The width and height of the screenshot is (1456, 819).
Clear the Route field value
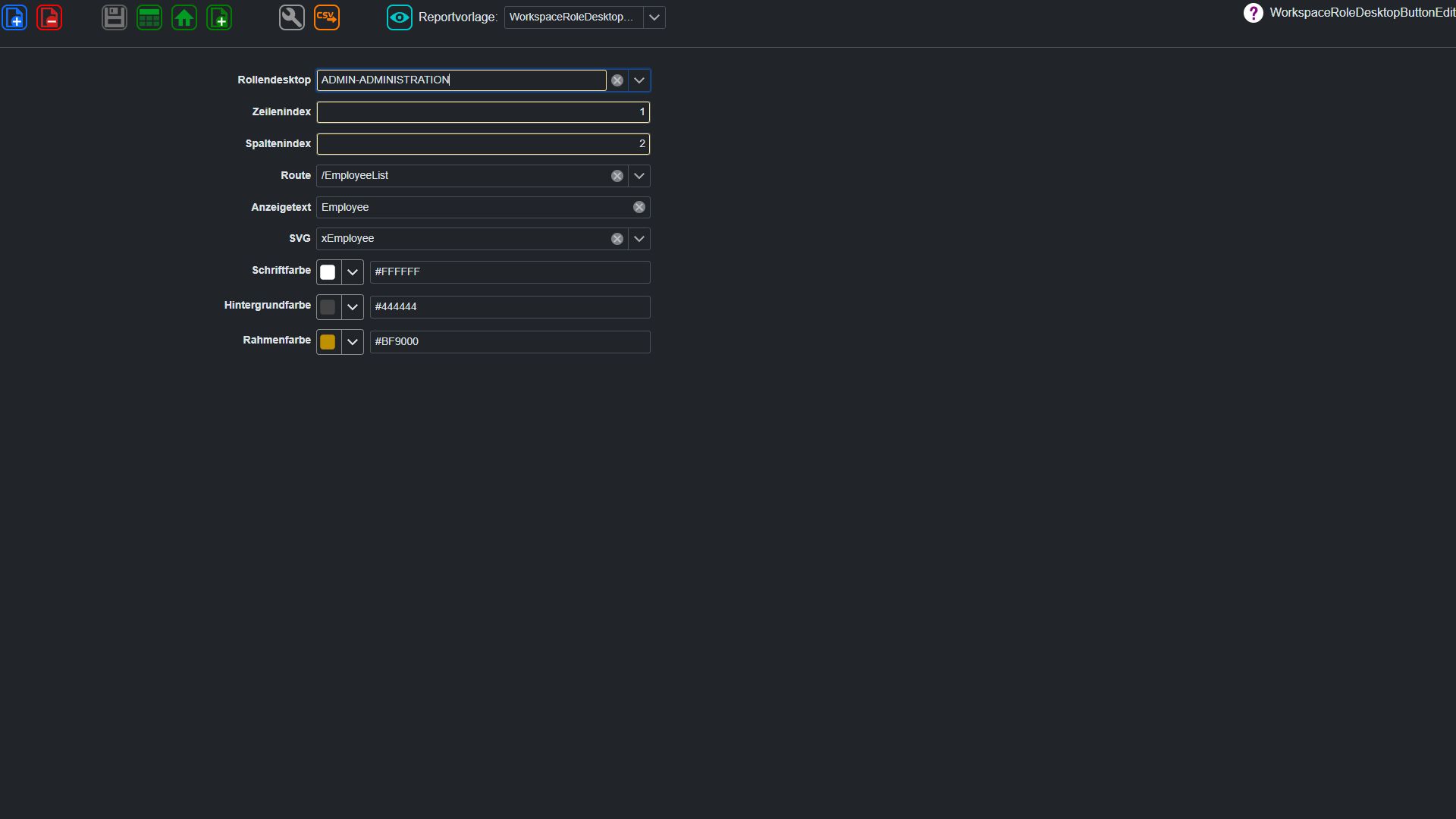[x=617, y=176]
